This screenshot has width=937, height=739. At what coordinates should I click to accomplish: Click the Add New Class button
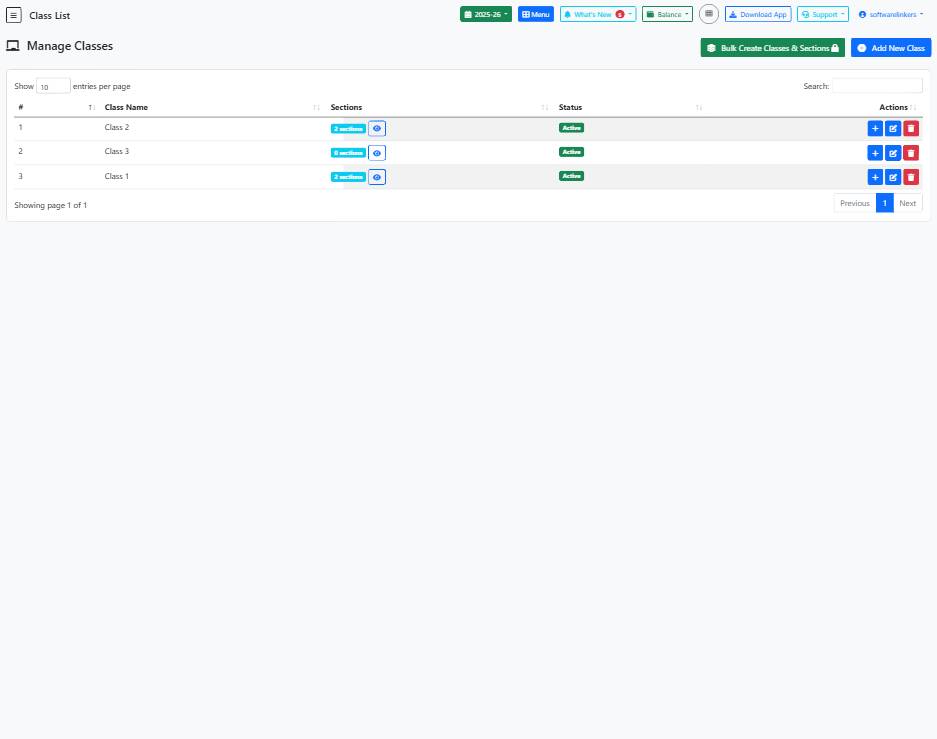[x=891, y=48]
